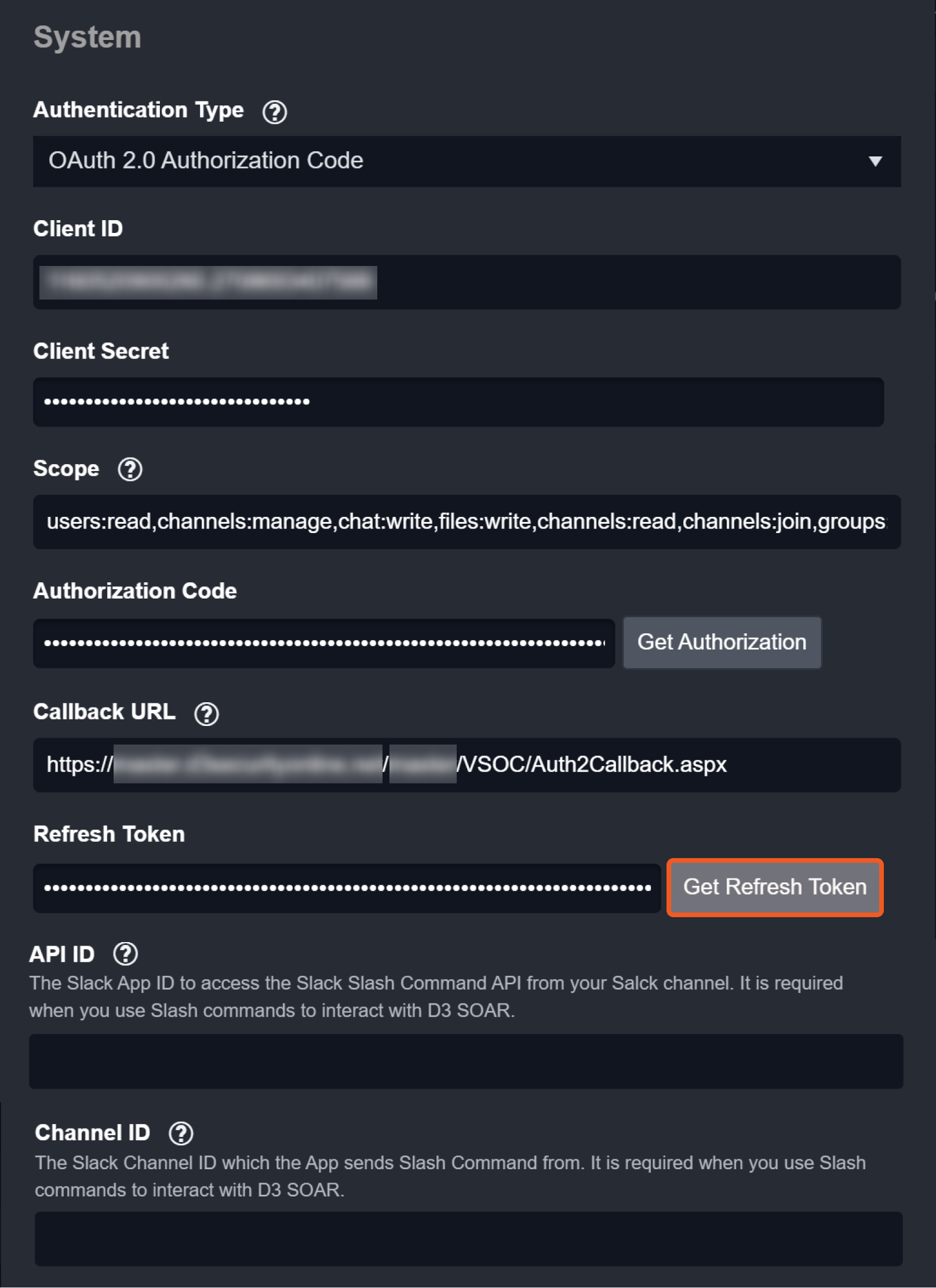Show help for Channel ID

coord(181,1133)
